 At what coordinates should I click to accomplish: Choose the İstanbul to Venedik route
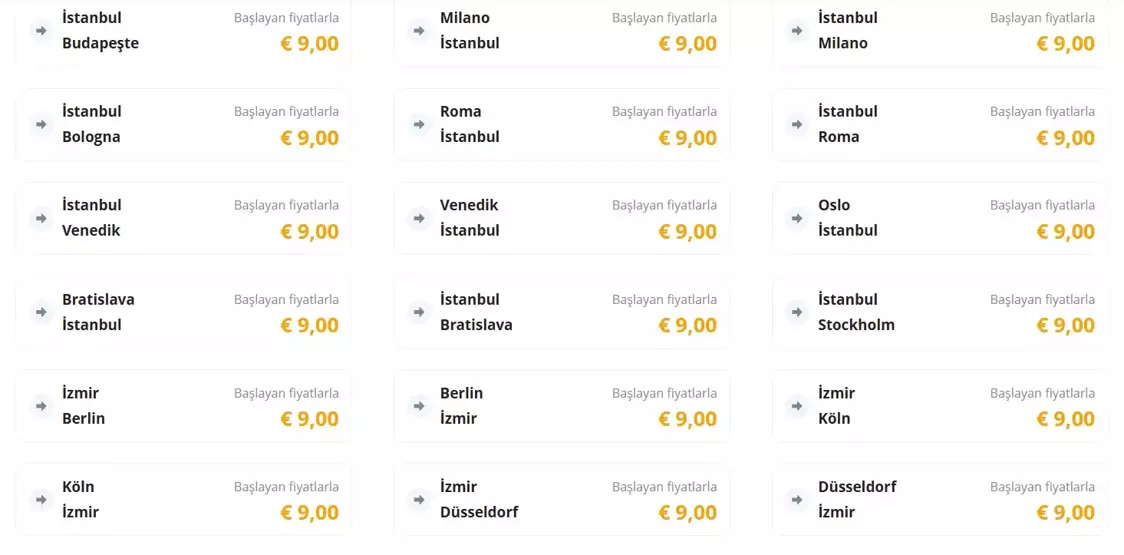click(x=183, y=218)
